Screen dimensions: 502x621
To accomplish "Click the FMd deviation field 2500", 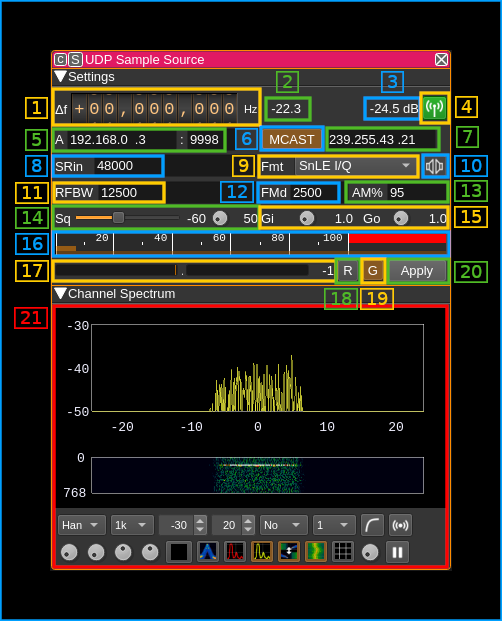I will click(x=314, y=193).
